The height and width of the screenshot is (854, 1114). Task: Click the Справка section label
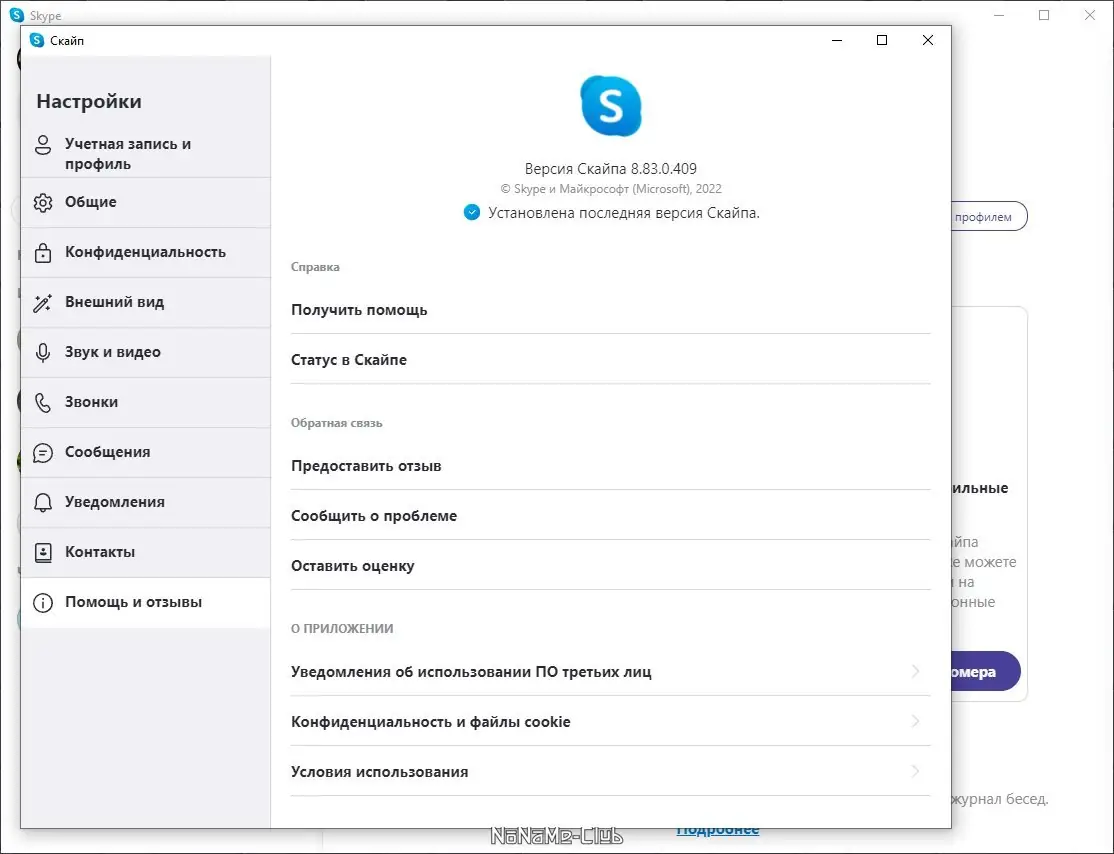[x=315, y=267]
